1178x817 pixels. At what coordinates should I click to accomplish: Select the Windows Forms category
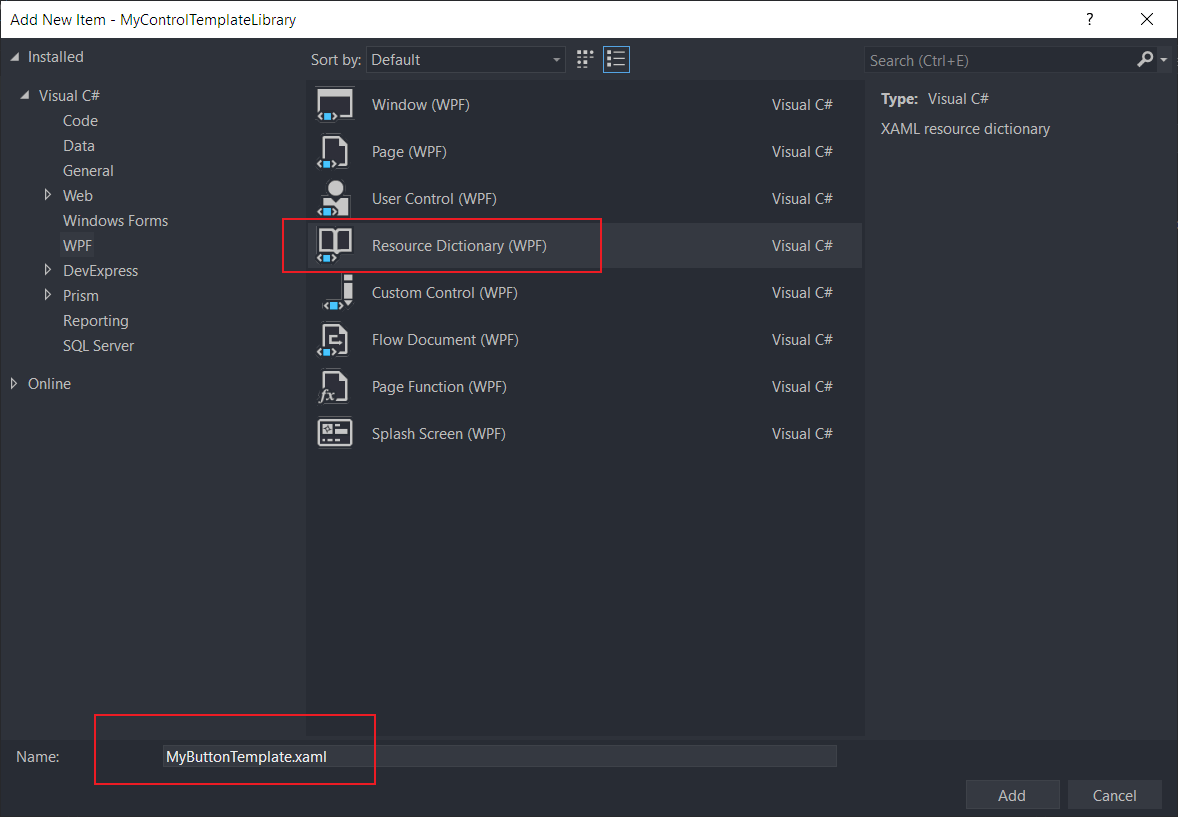click(115, 221)
